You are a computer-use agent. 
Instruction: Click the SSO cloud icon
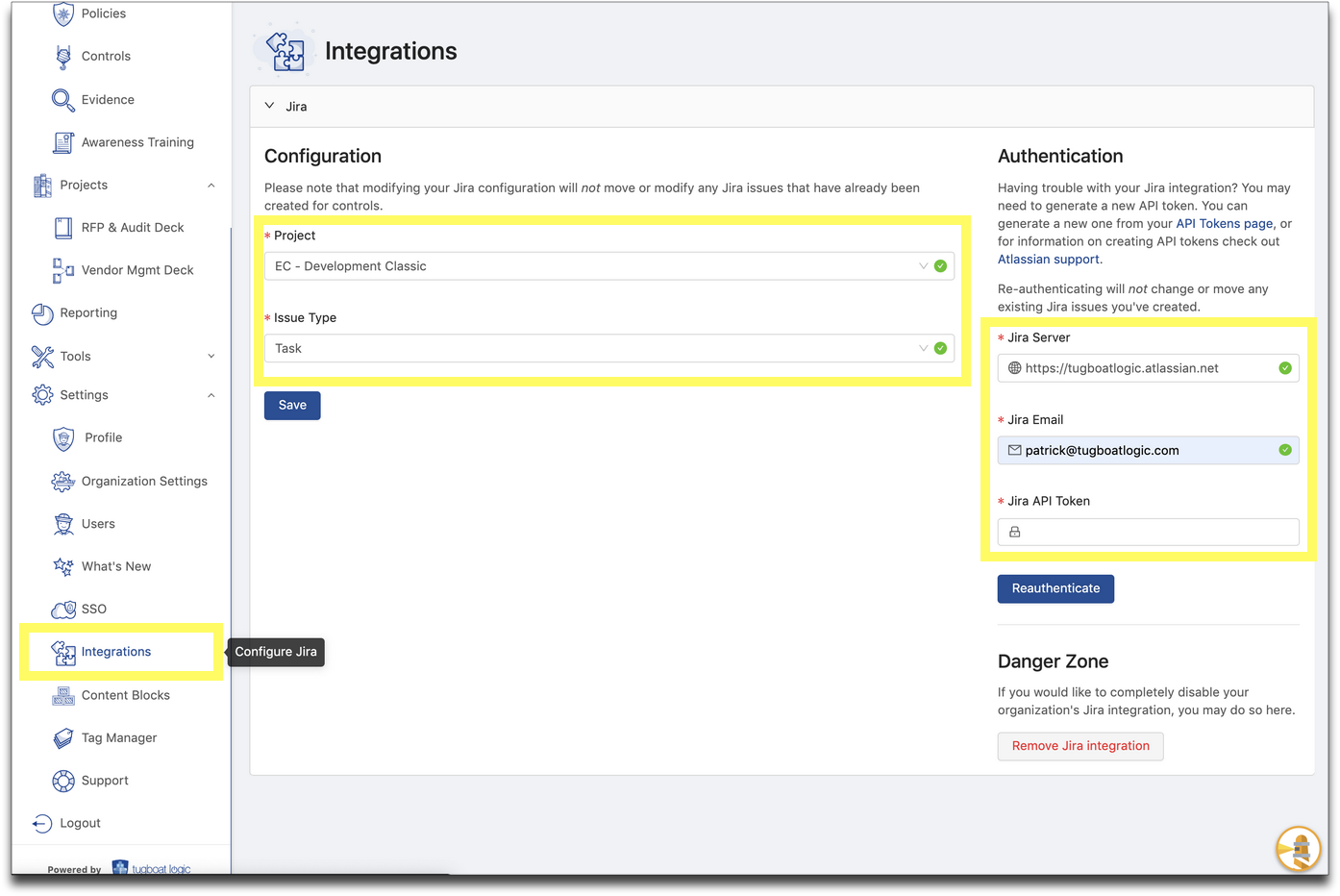[x=63, y=610]
